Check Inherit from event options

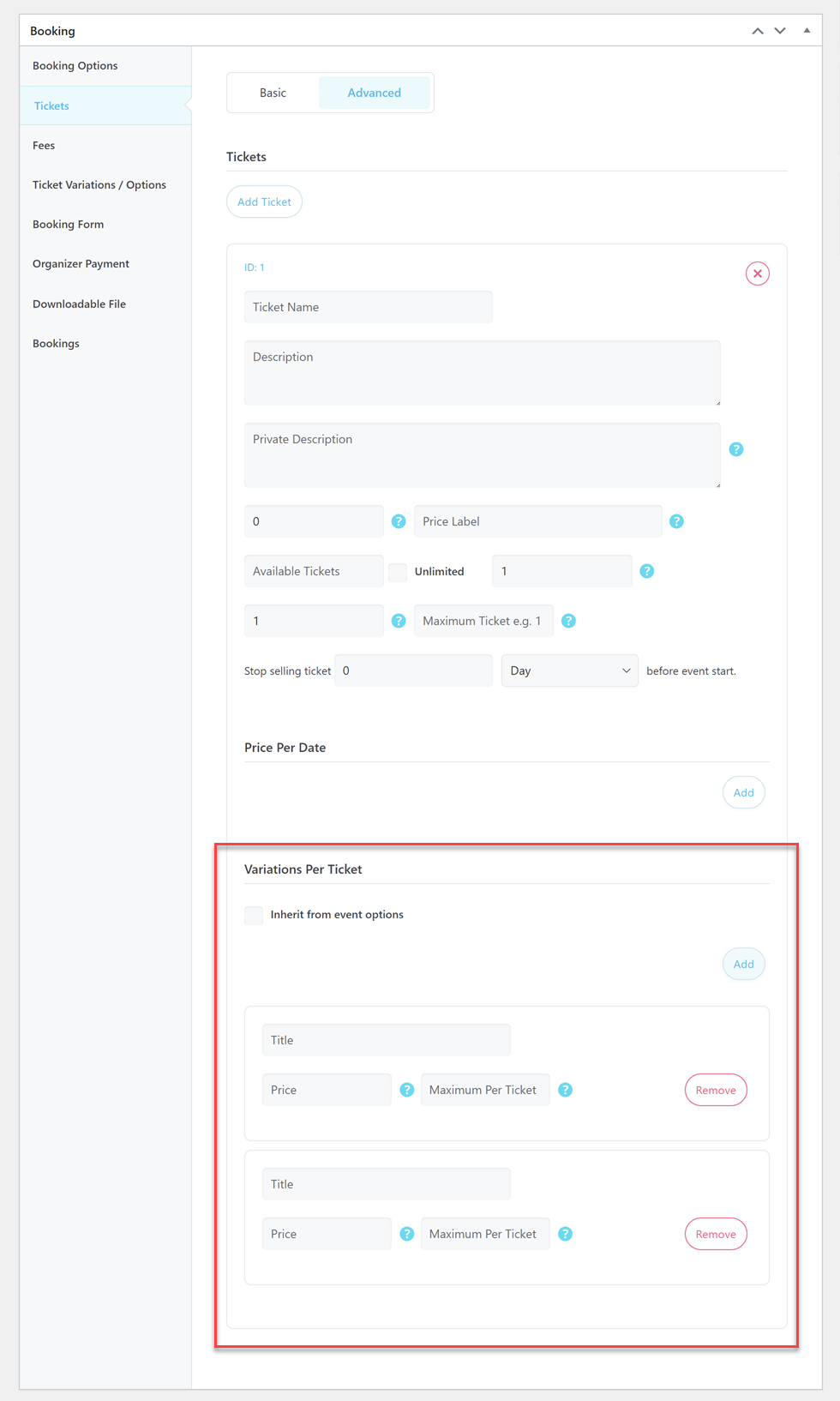[x=254, y=915]
